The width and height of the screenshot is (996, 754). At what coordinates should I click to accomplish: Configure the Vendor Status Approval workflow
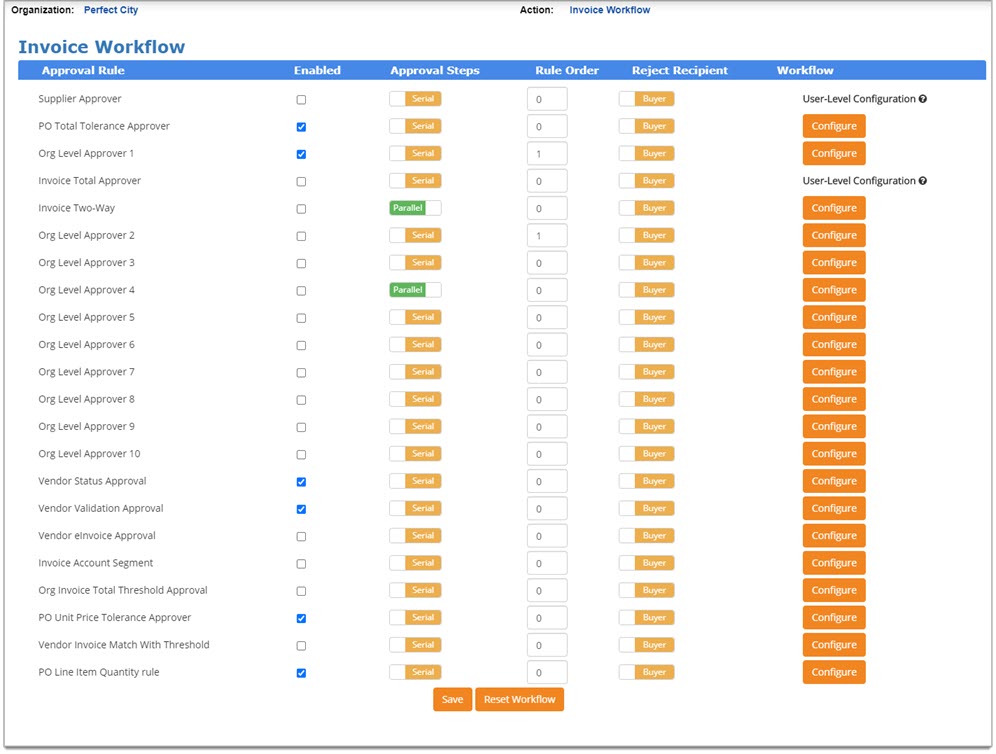834,481
